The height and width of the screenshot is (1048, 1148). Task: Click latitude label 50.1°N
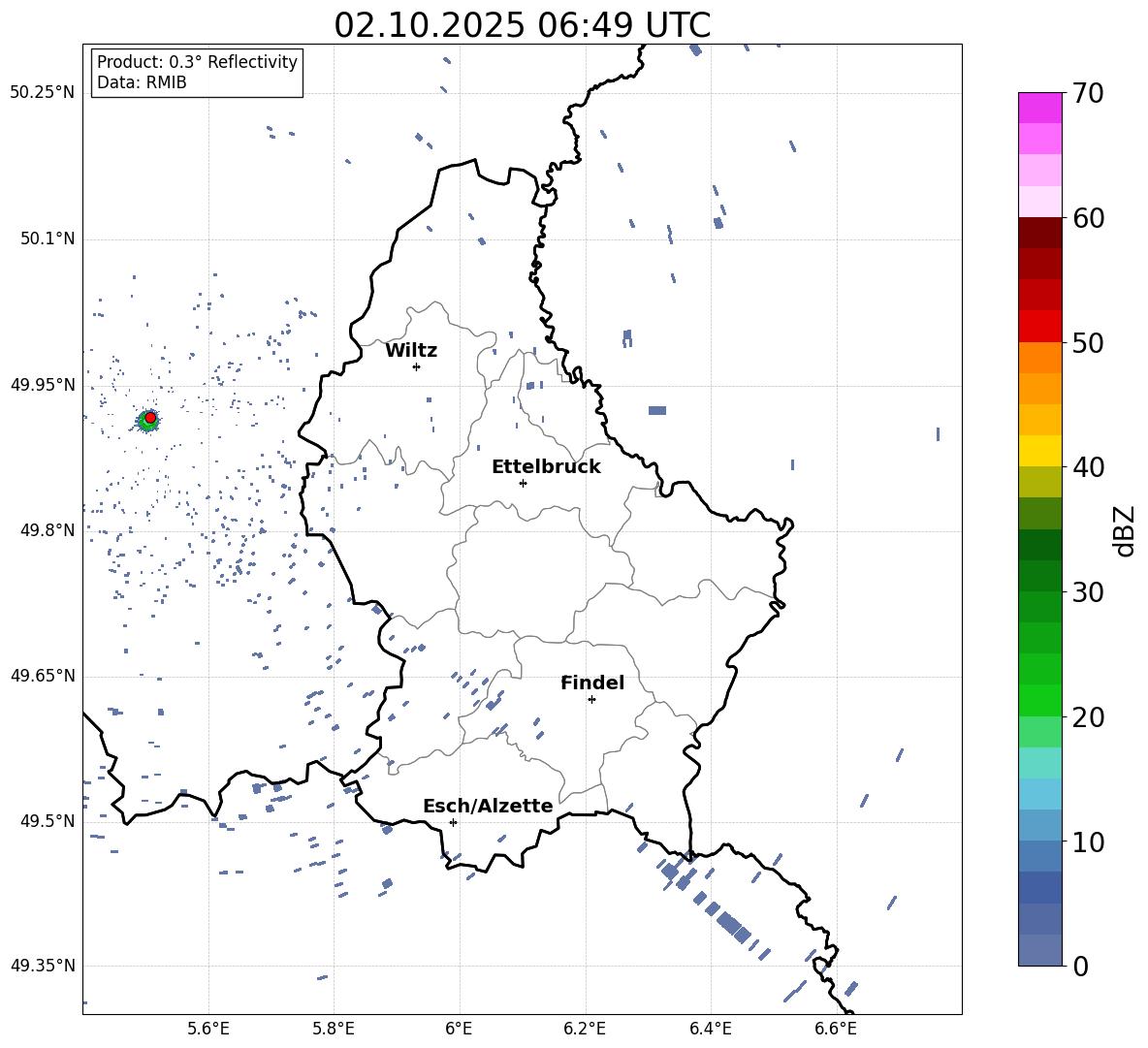click(47, 238)
